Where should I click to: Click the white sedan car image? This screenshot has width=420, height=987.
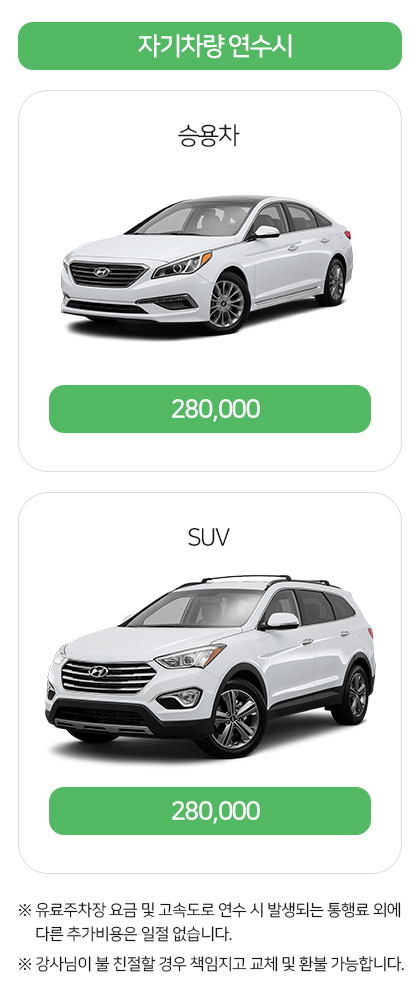207,265
